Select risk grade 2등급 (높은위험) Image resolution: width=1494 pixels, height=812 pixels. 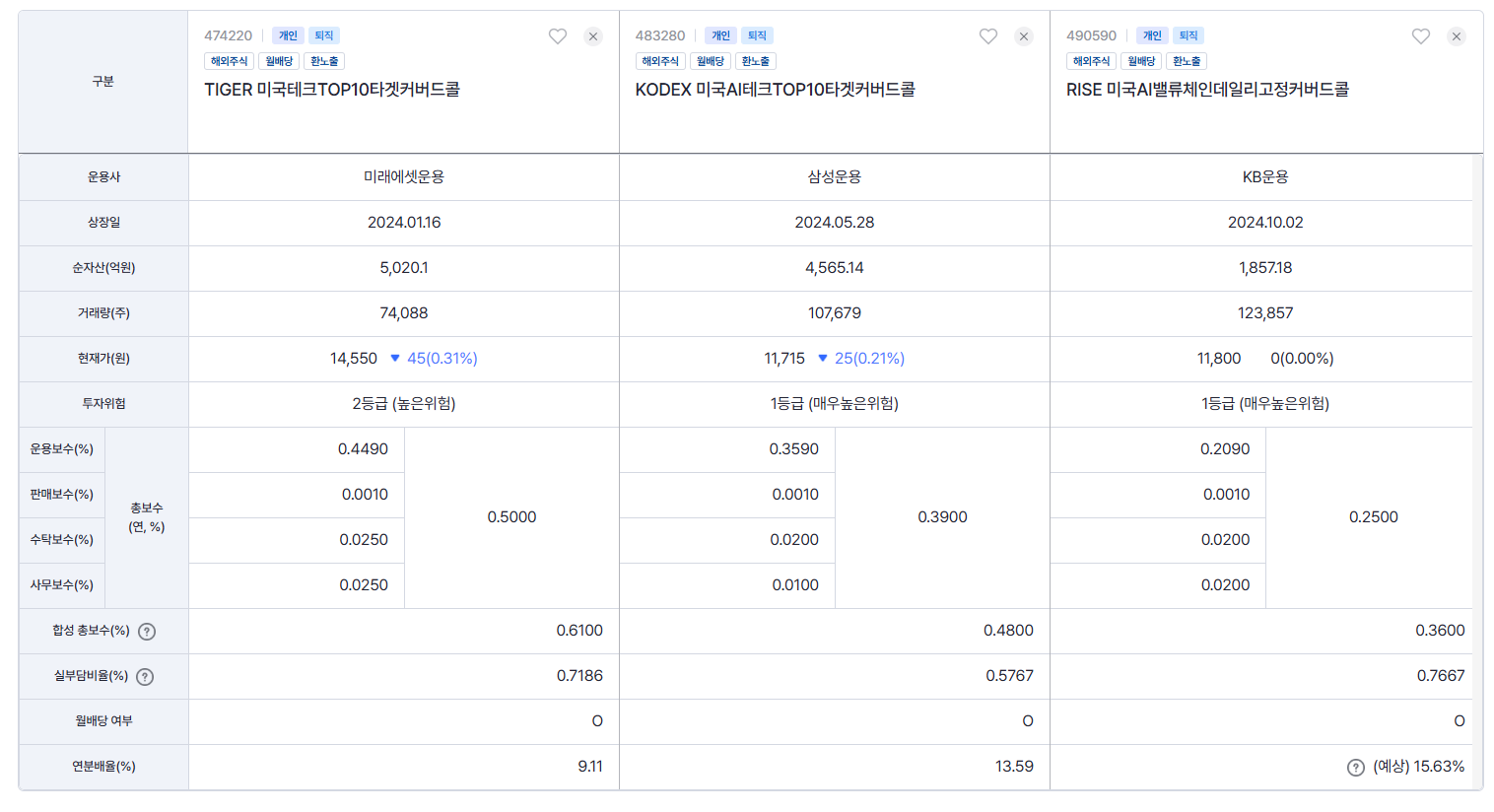point(404,404)
